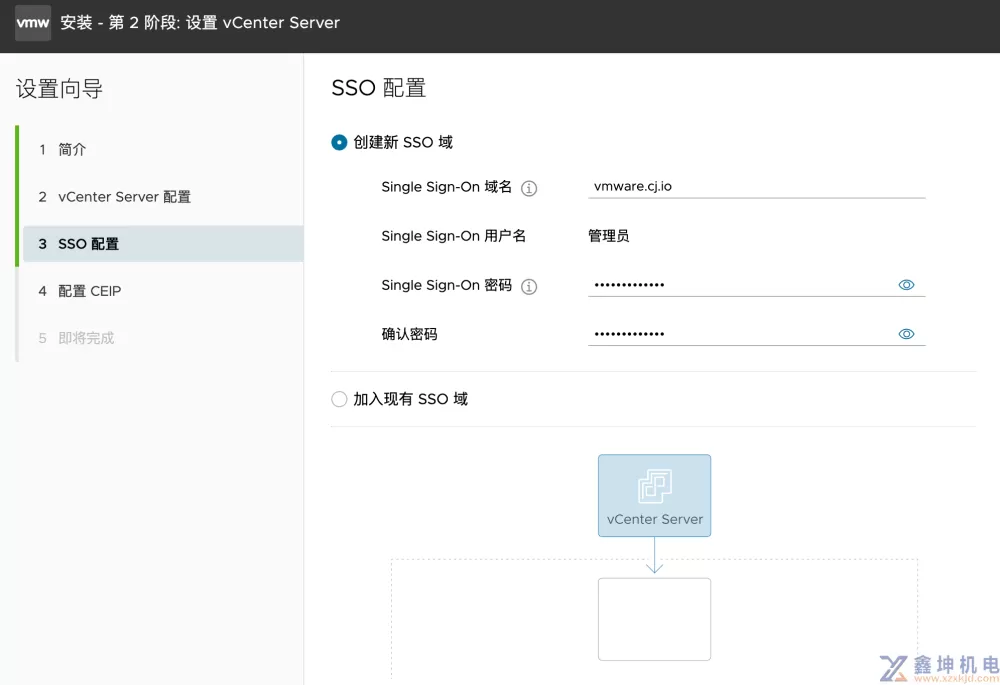Image resolution: width=1000 pixels, height=685 pixels.
Task: Click the vCenter Server icon in diagram
Action: coord(654,486)
